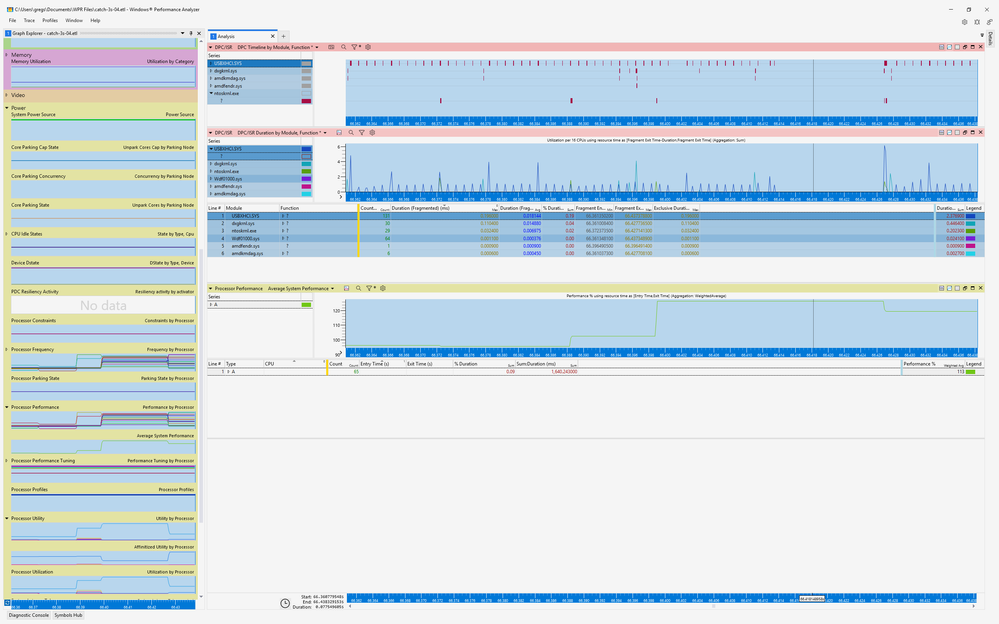The width and height of the screenshot is (999, 624).
Task: Open filter in Processor Performance panel
Action: pos(370,288)
